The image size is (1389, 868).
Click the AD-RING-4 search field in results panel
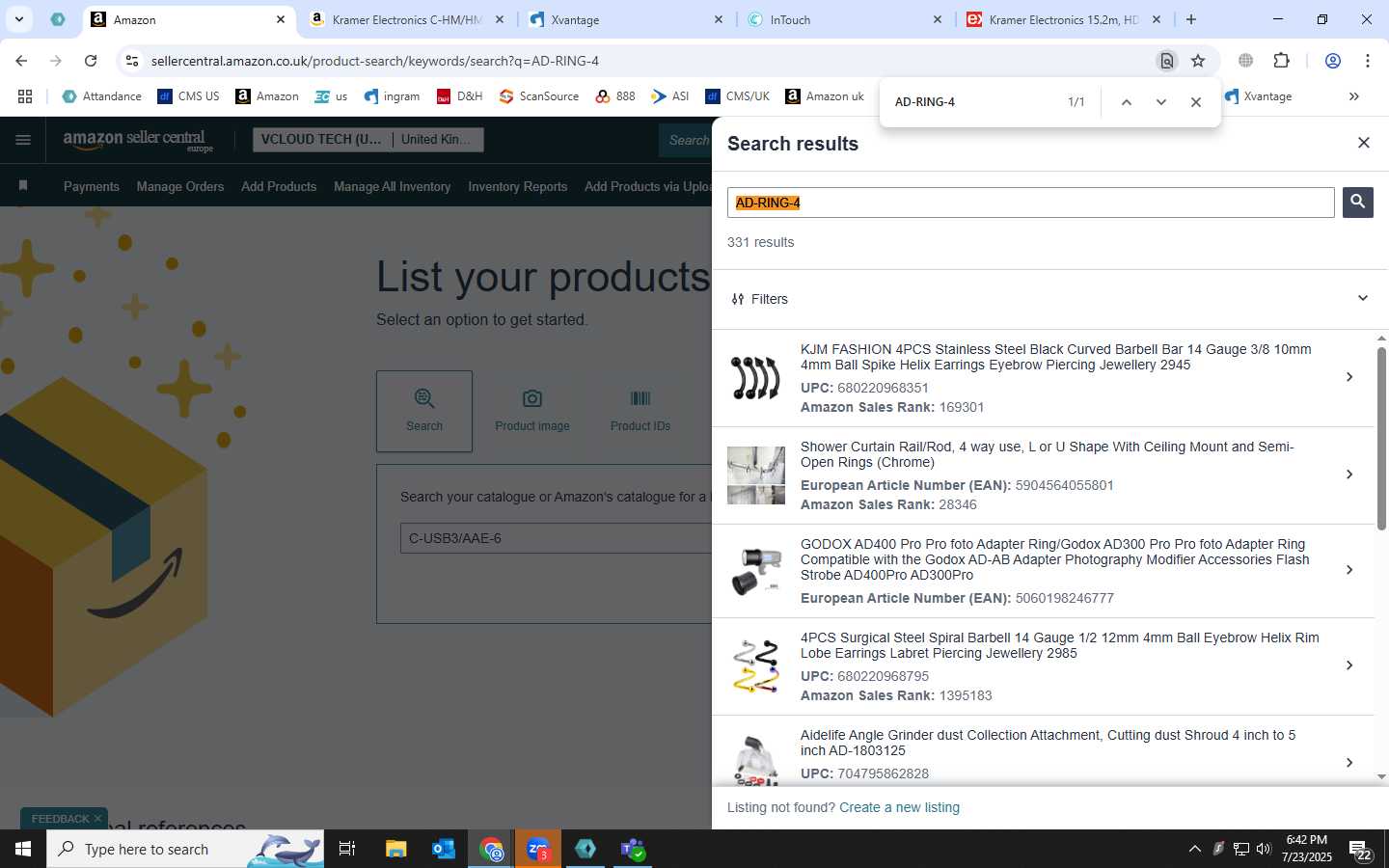tap(1030, 203)
